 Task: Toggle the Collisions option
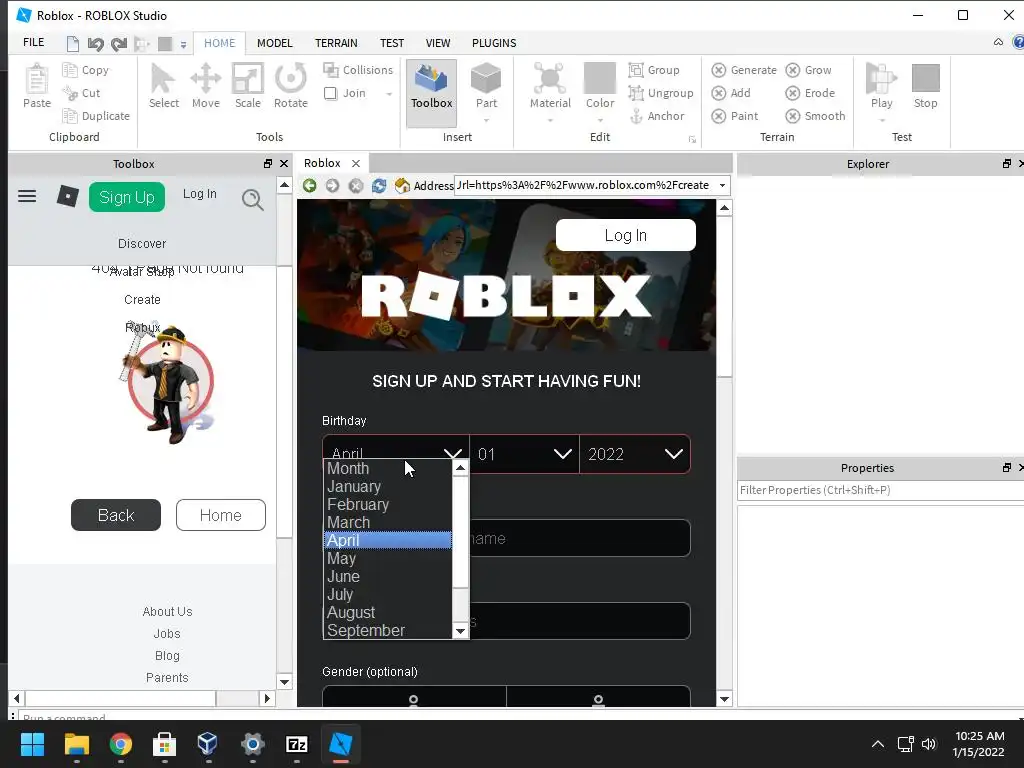pos(358,70)
